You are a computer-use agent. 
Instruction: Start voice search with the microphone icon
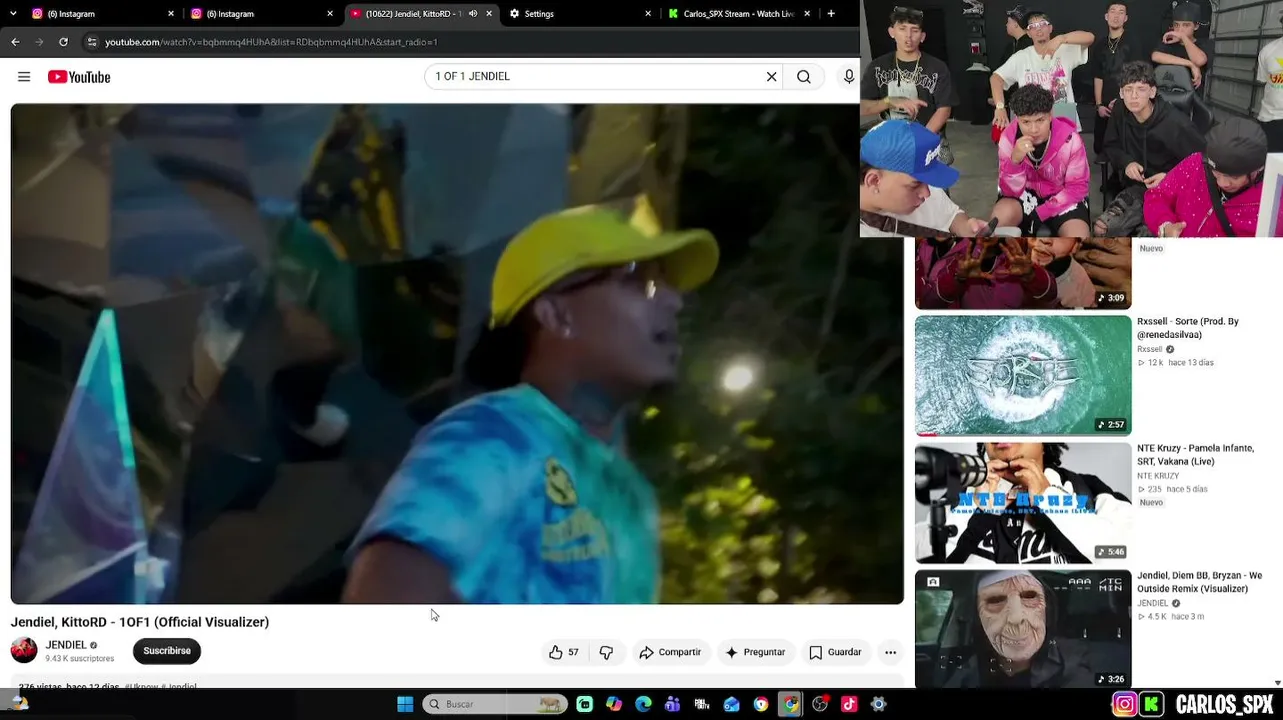coord(849,77)
